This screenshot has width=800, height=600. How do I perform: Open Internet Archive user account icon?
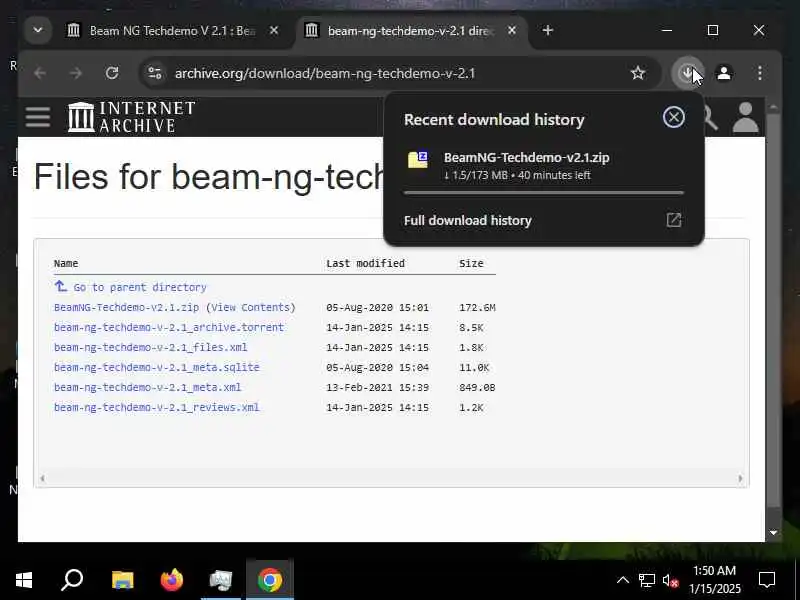pyautogui.click(x=745, y=117)
